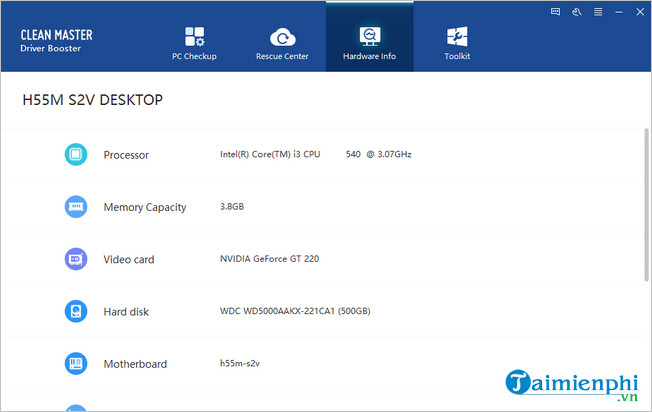652x412 pixels.
Task: Click the H55M S2V DESKTOP heading
Action: pyautogui.click(x=92, y=100)
